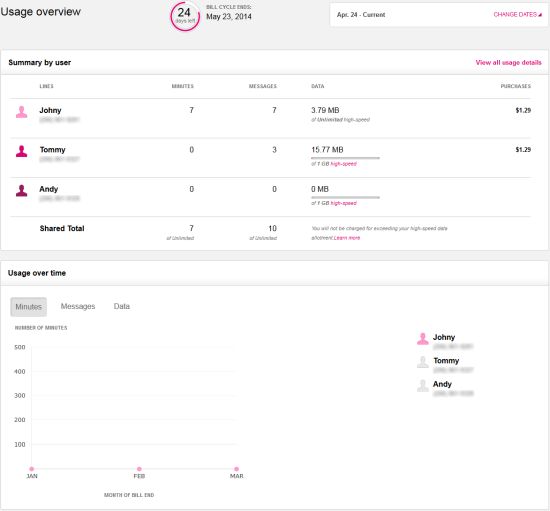The image size is (550, 511).
Task: Click the FEB data point on chart
Action: pos(139,469)
